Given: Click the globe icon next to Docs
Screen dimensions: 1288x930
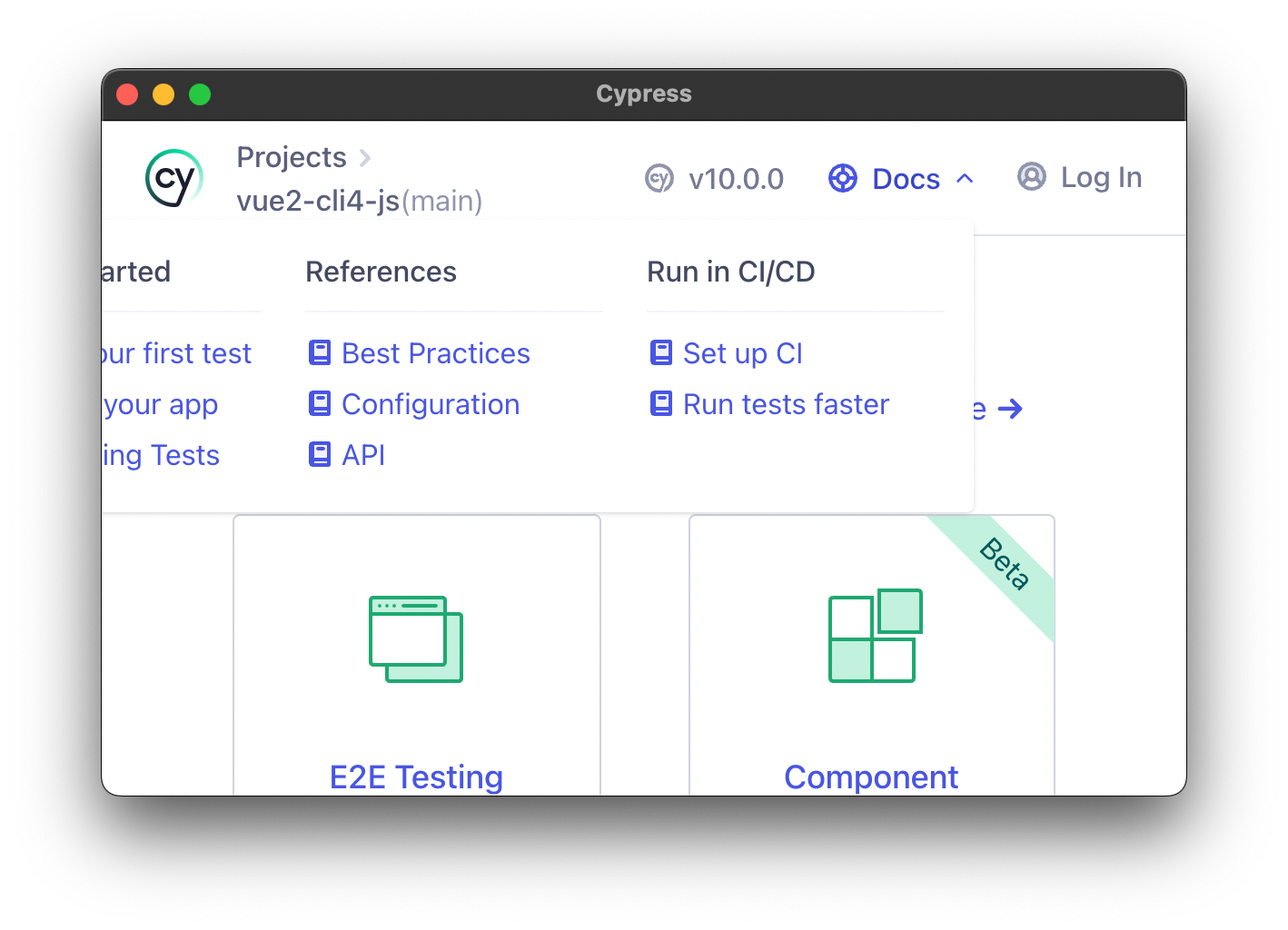Looking at the screenshot, I should (843, 178).
